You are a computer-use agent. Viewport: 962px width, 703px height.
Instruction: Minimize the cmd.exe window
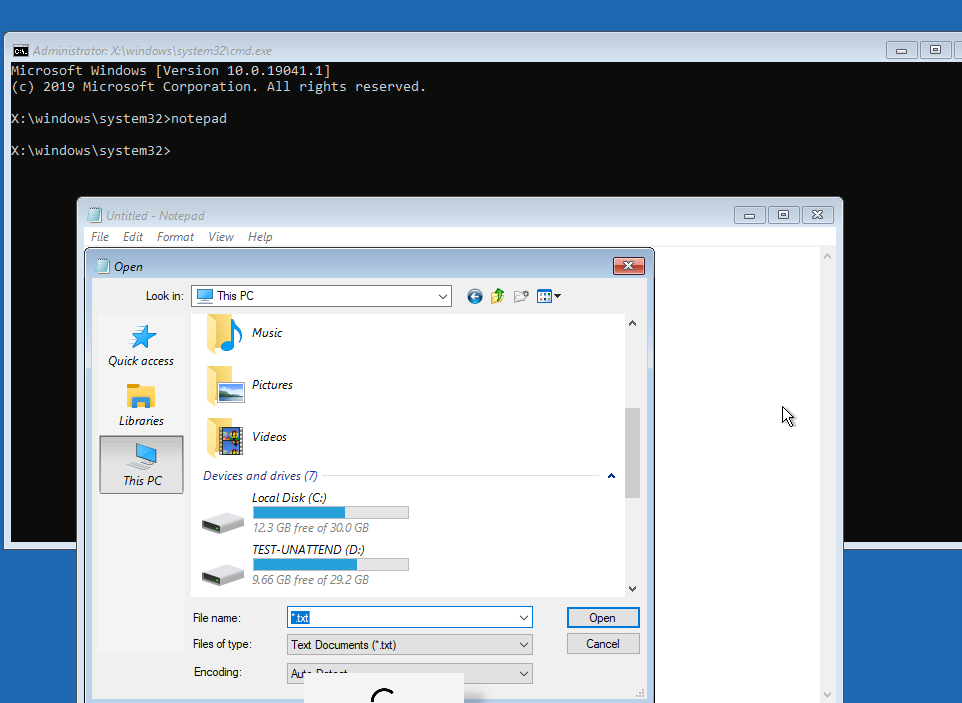click(x=902, y=50)
